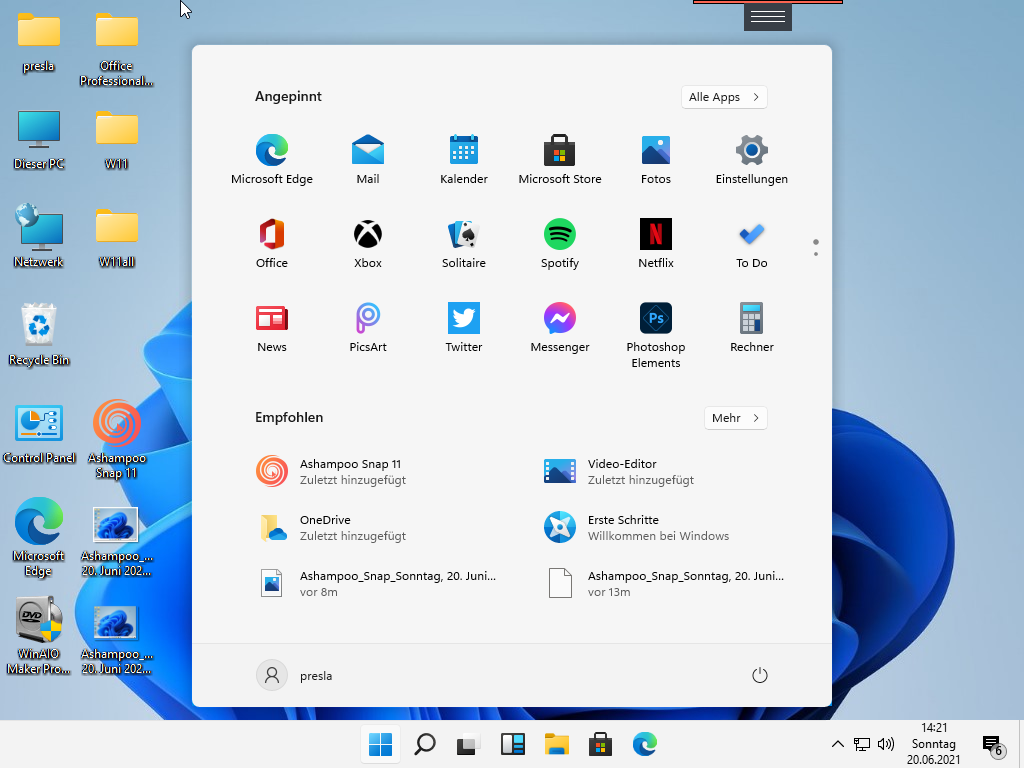Open the Twitter app
1024x768 pixels.
coord(464,328)
